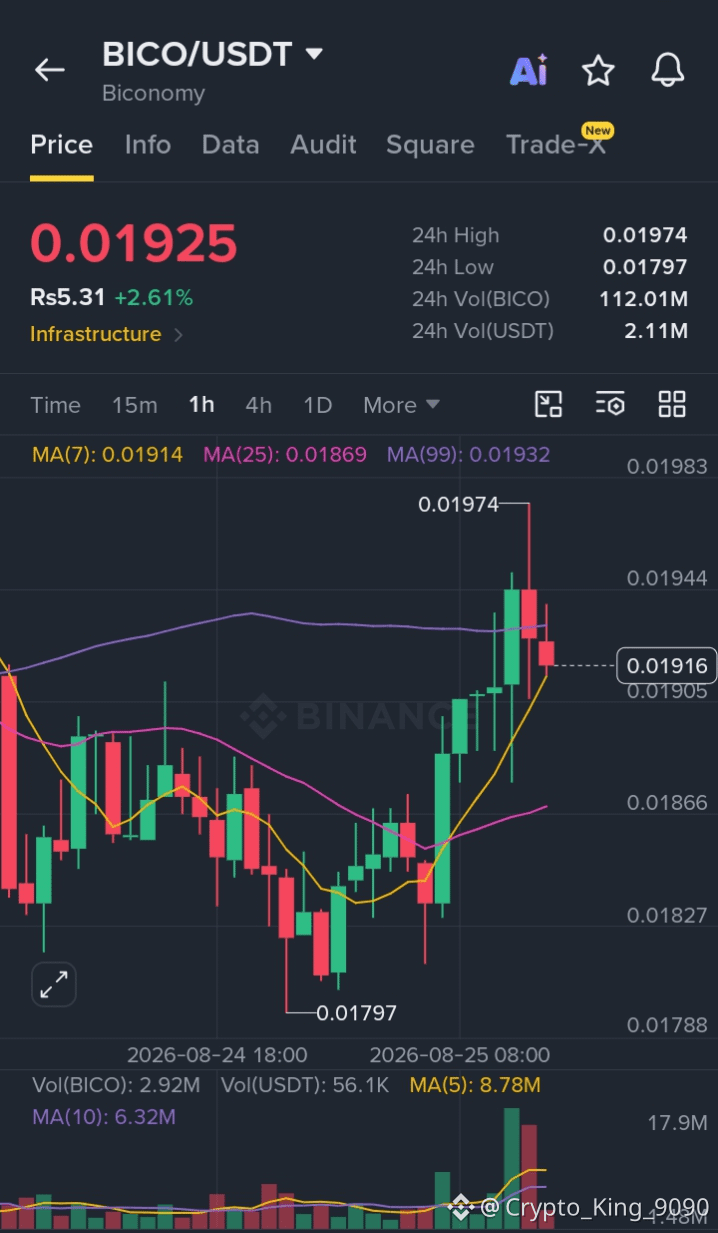The height and width of the screenshot is (1233, 718).
Task: Tap the volume MA(10): 6.32M label
Action: [104, 1117]
